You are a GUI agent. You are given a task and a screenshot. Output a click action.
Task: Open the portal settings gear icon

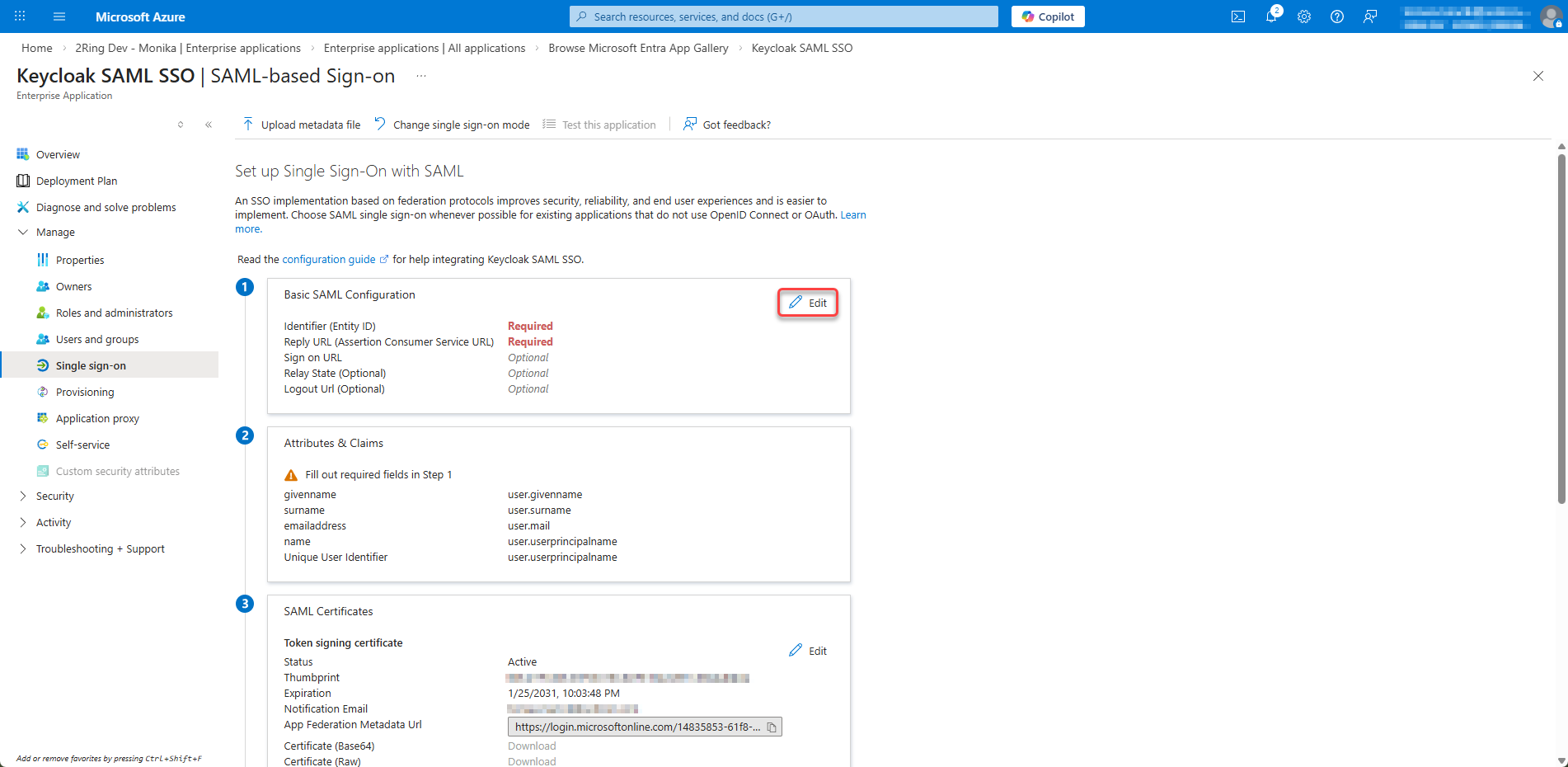coord(1303,16)
